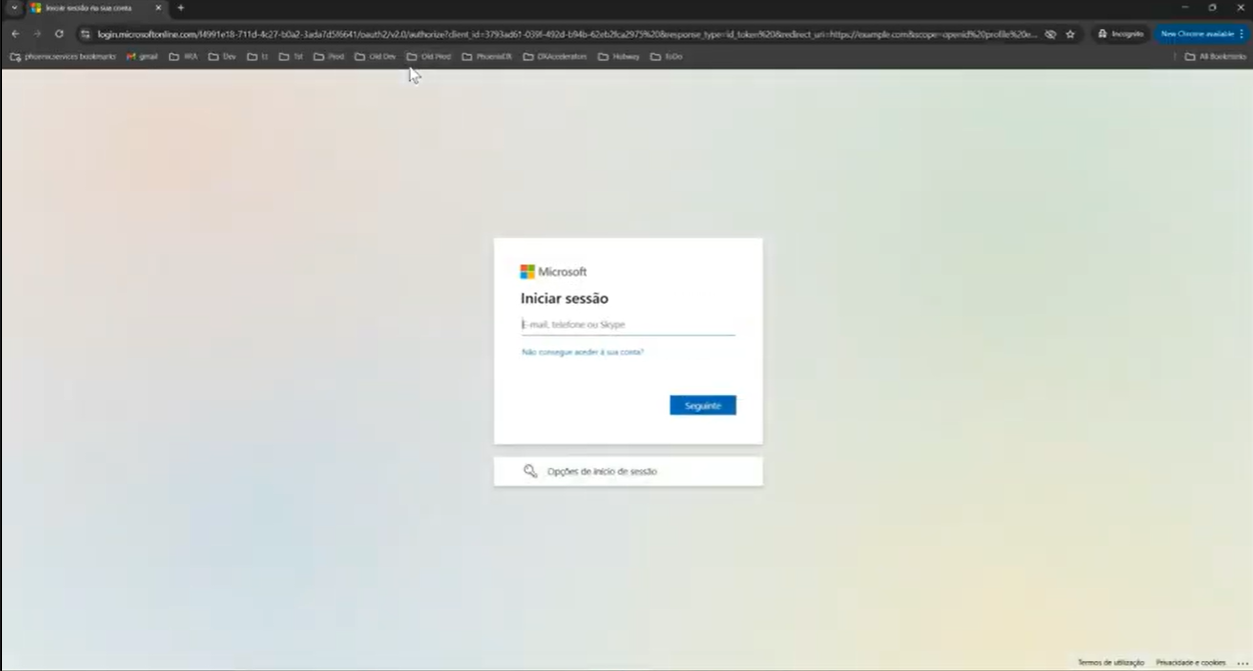Click 'Não consegue aceder à sua conta?' link
Viewport: 1253px width, 671px height.
[582, 352]
